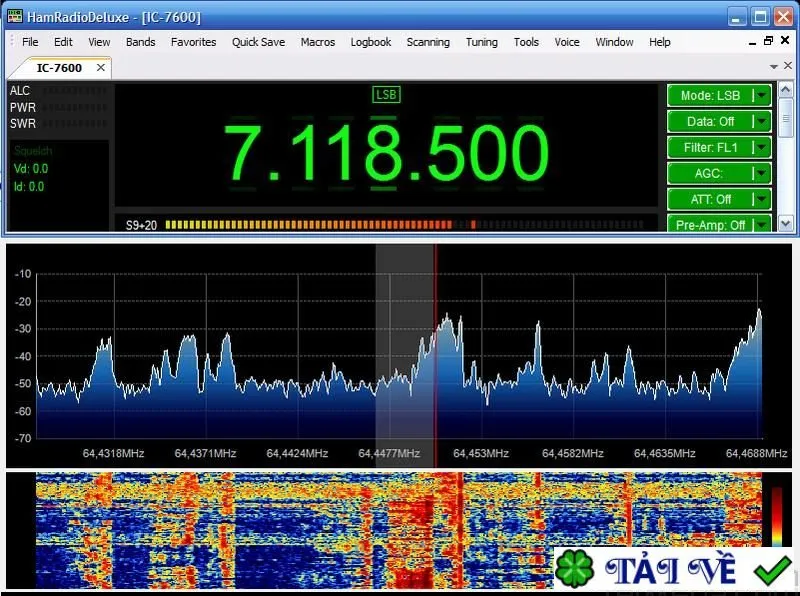Screen dimensions: 800x596
Task: Click the red tuning marker line in spectrum
Action: tap(435, 356)
